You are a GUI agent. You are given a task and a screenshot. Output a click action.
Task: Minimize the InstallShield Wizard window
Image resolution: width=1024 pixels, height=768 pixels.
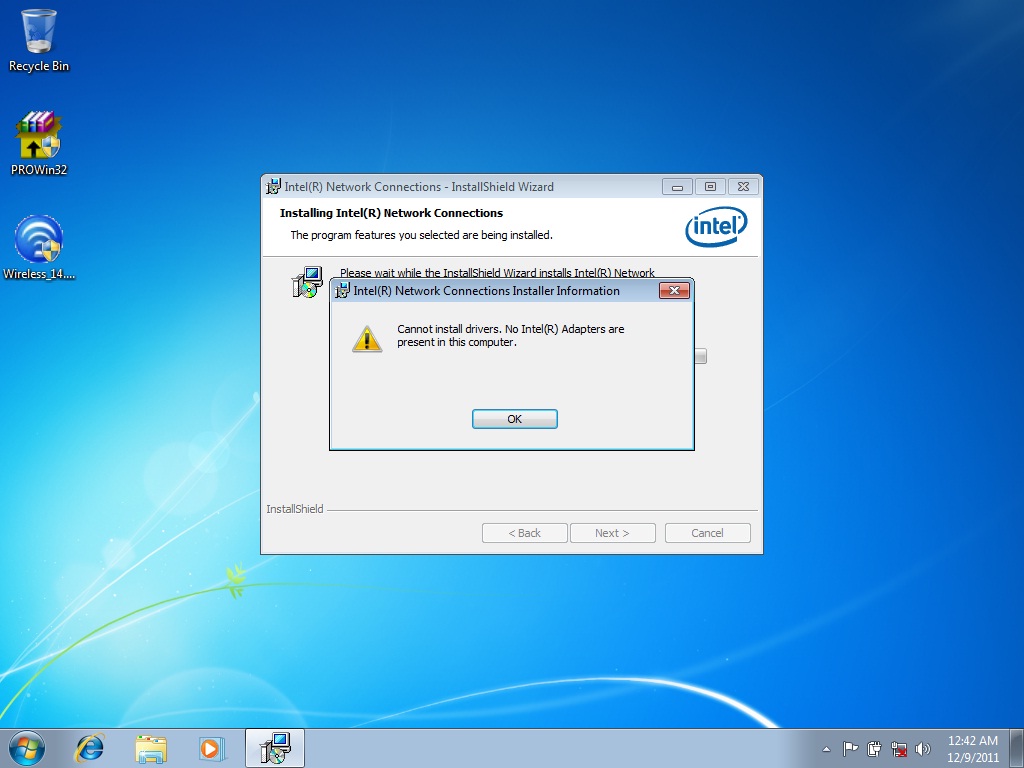(677, 187)
